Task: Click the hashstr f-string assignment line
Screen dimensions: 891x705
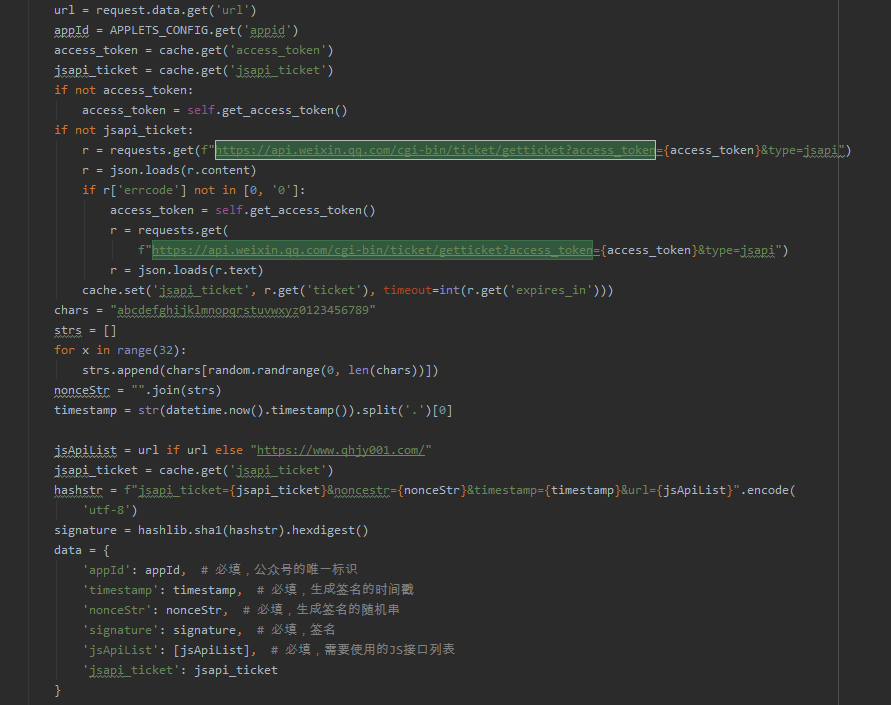Action: tap(424, 490)
